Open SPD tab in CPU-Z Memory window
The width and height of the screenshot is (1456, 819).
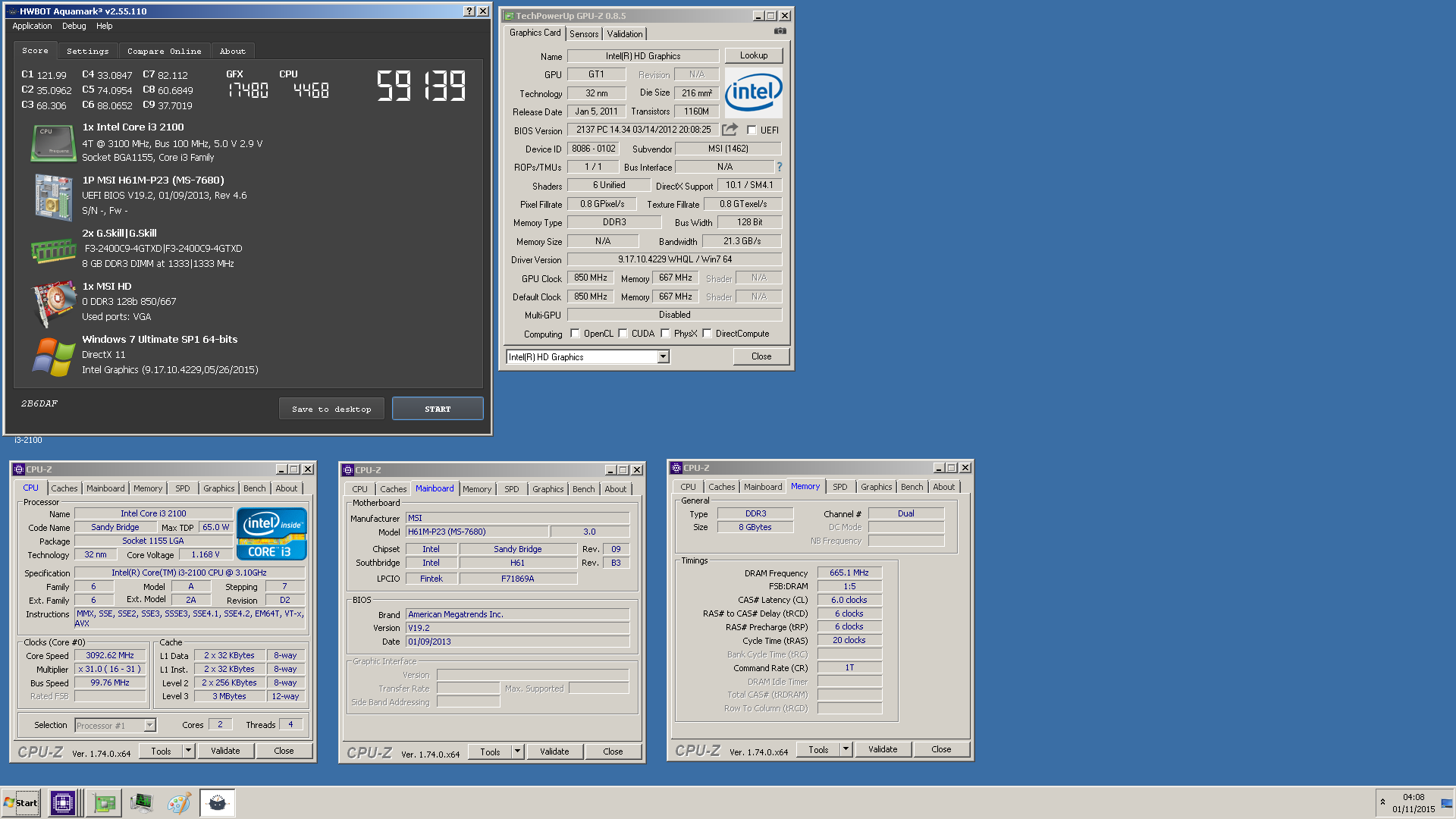[x=839, y=487]
